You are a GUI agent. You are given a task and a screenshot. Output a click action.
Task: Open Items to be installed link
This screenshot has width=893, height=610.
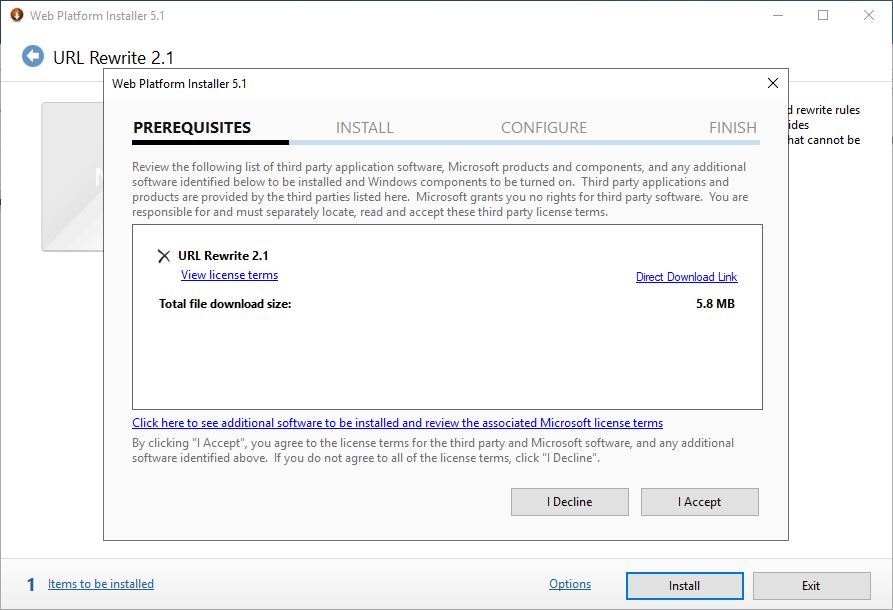point(101,584)
